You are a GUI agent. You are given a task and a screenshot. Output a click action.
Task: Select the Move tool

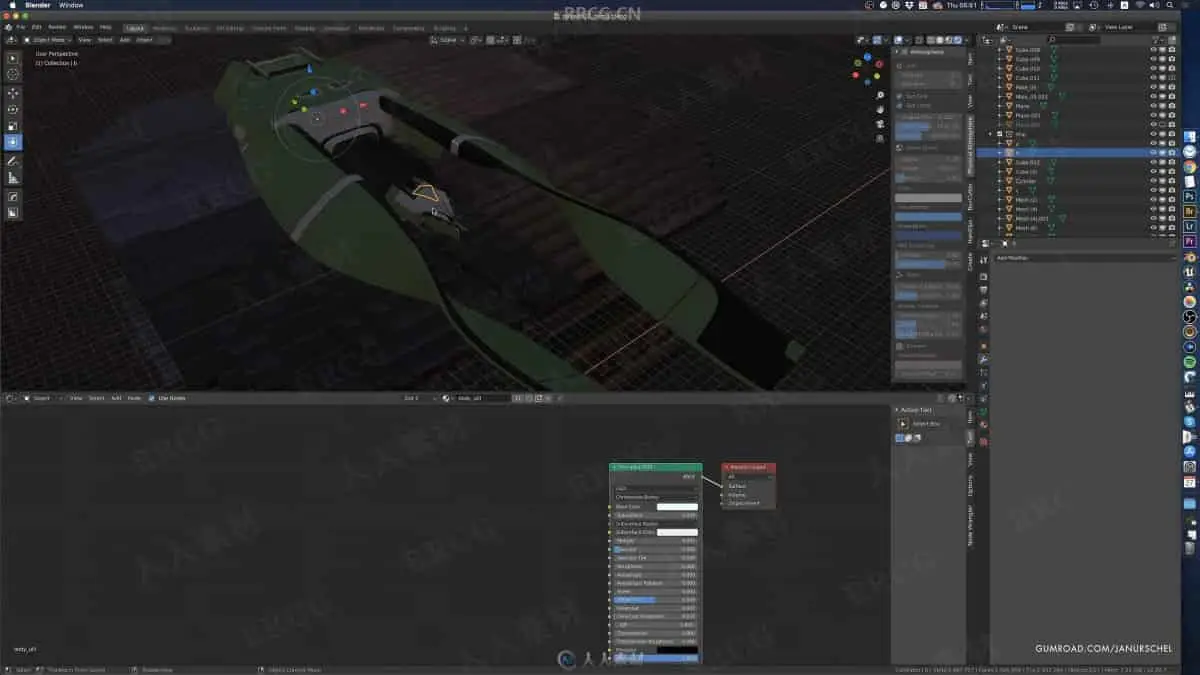[13, 93]
